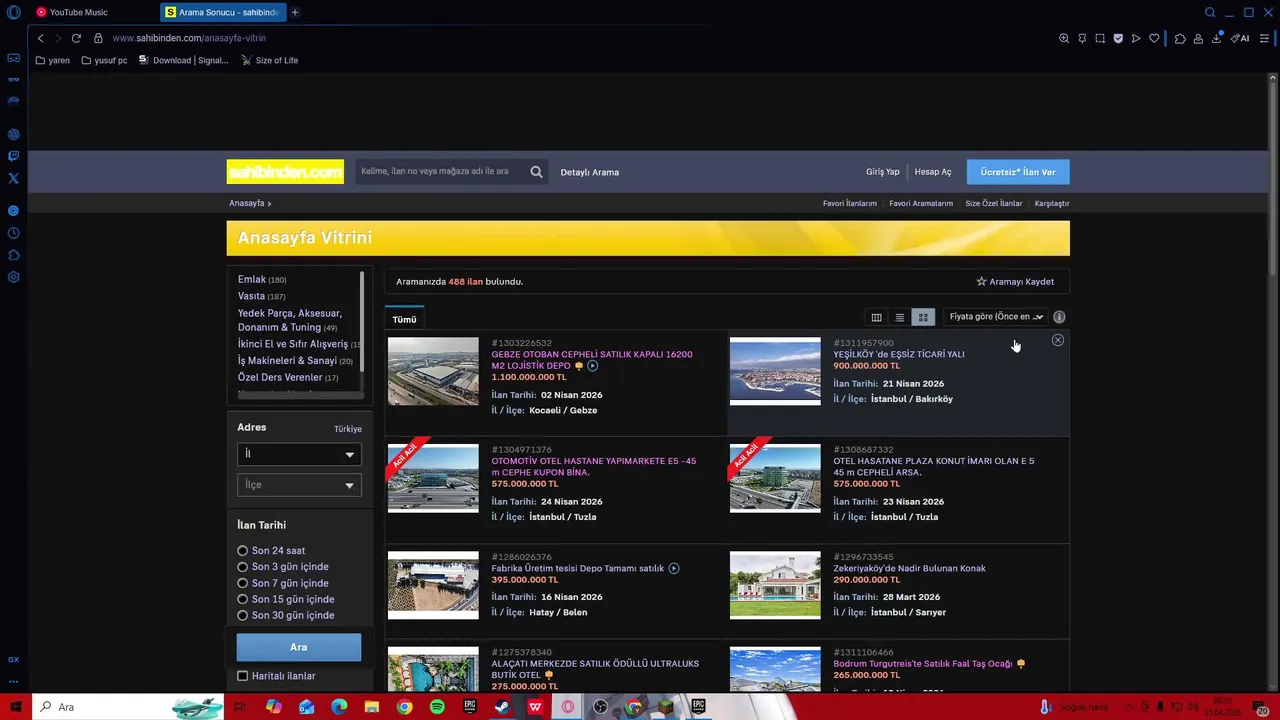Screen dimensions: 1280x720
Task: Switch to the YouTube Music tab
Action: [x=92, y=12]
